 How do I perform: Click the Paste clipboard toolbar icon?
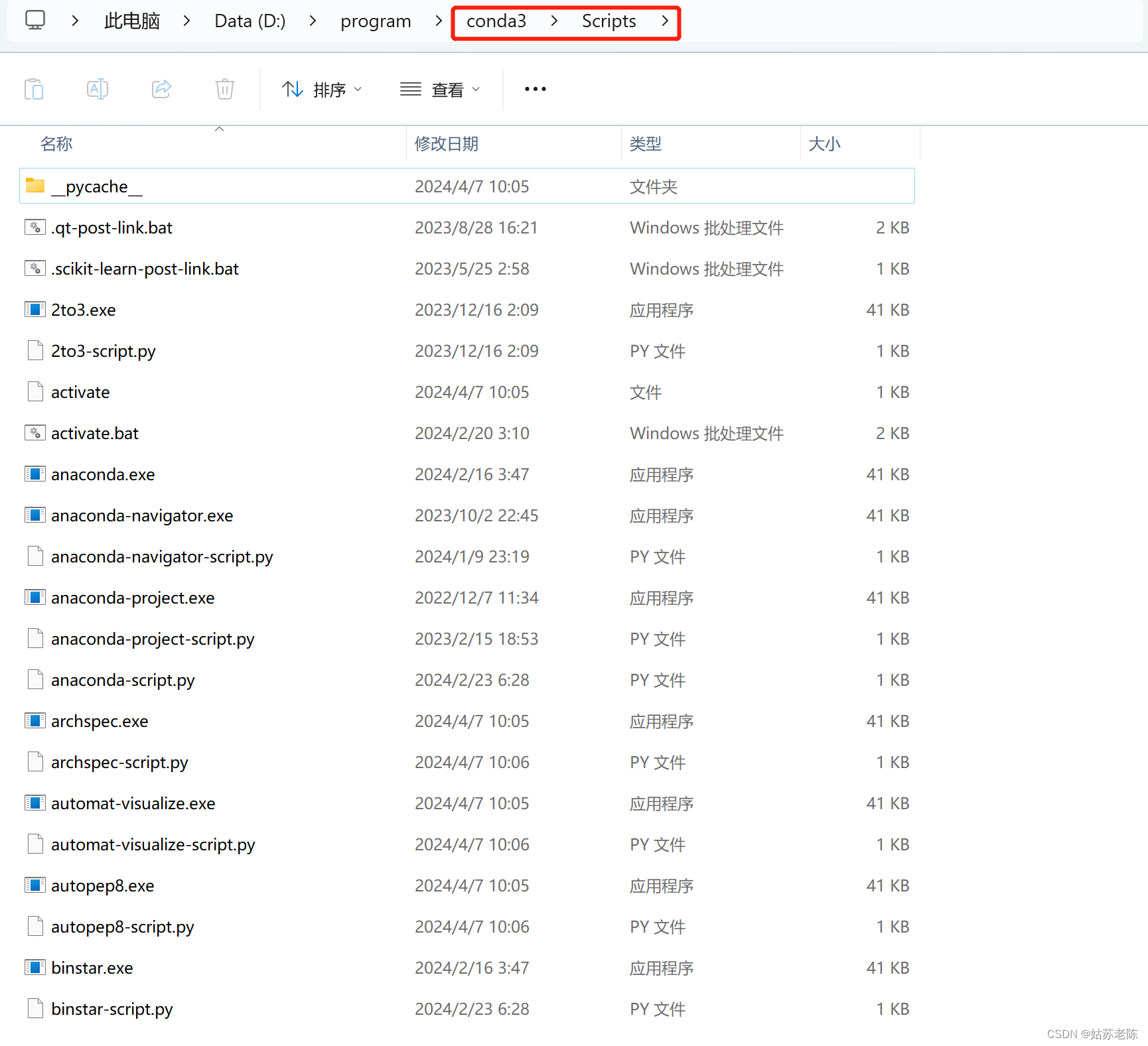tap(34, 89)
